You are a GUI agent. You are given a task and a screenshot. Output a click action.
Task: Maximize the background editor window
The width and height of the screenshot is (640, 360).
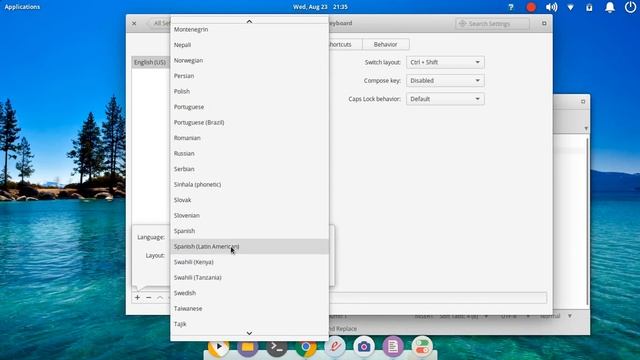pos(583,101)
